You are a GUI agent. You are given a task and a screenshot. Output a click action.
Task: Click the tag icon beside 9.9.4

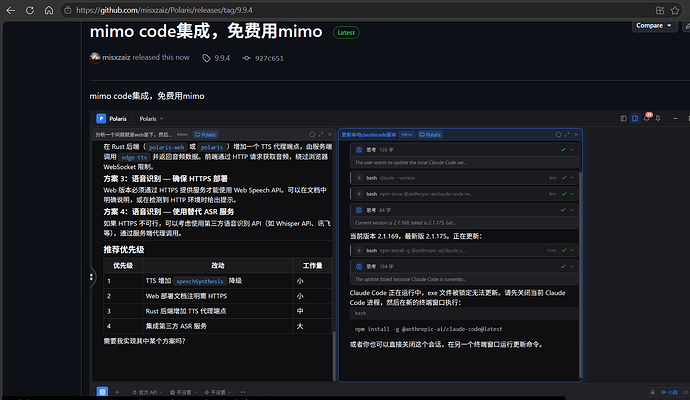pos(206,58)
